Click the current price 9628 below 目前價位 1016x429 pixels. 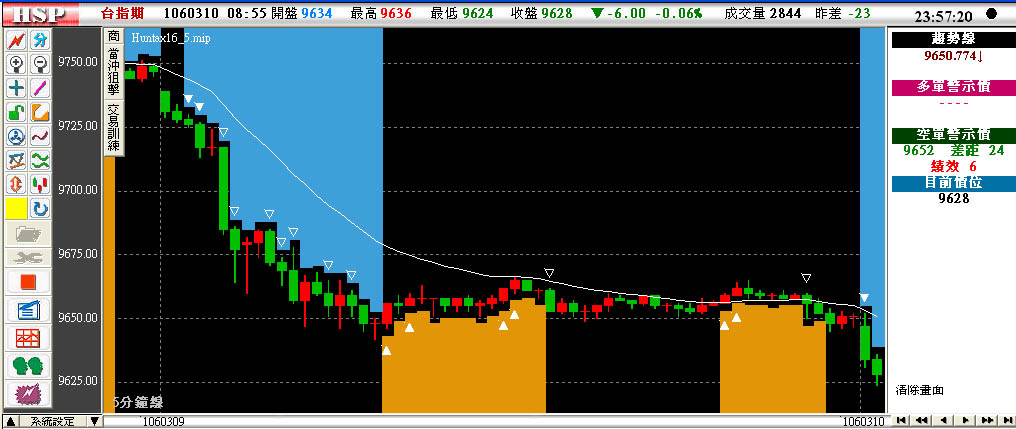953,199
